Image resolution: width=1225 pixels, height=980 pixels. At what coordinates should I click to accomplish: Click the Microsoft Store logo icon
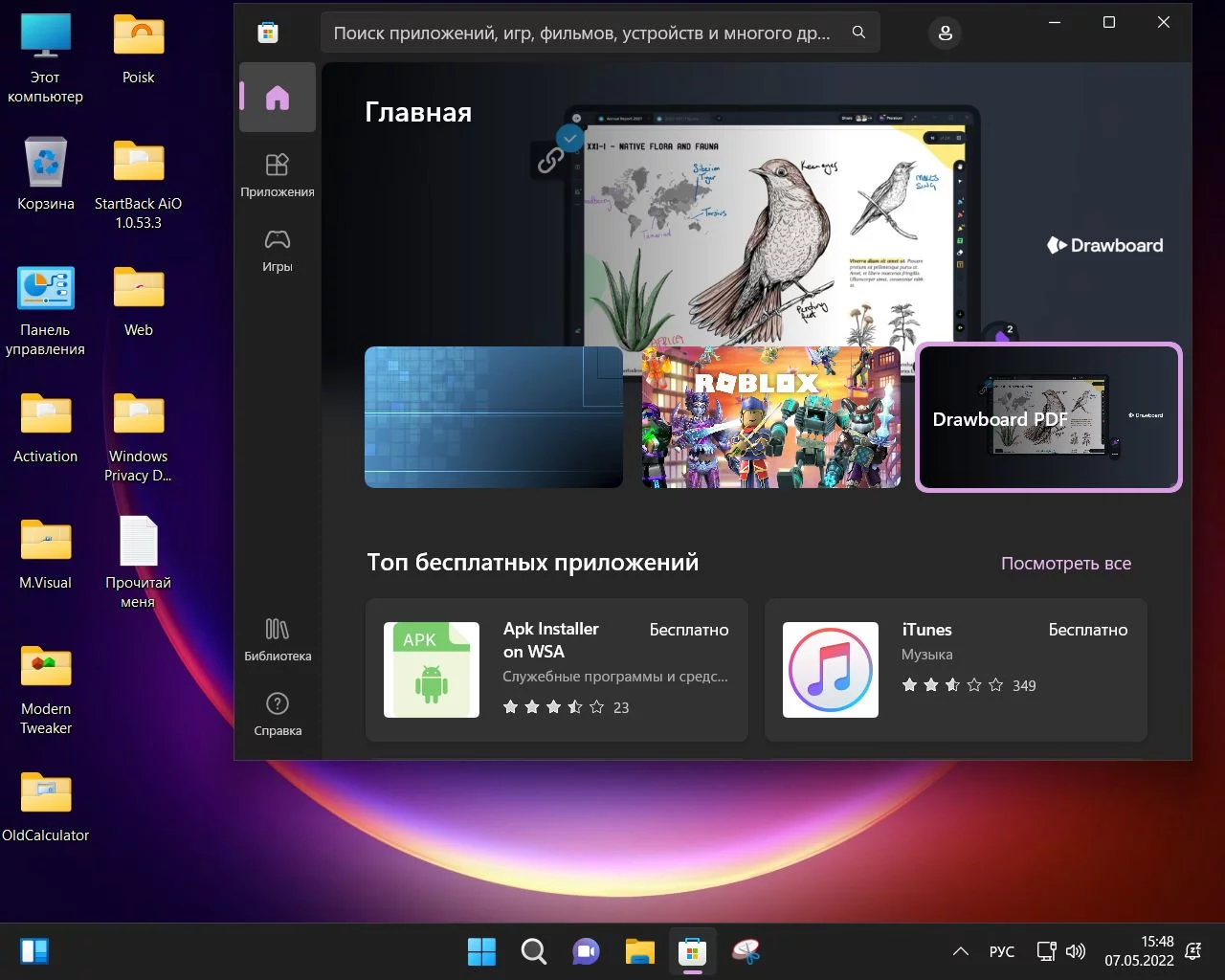point(268,33)
